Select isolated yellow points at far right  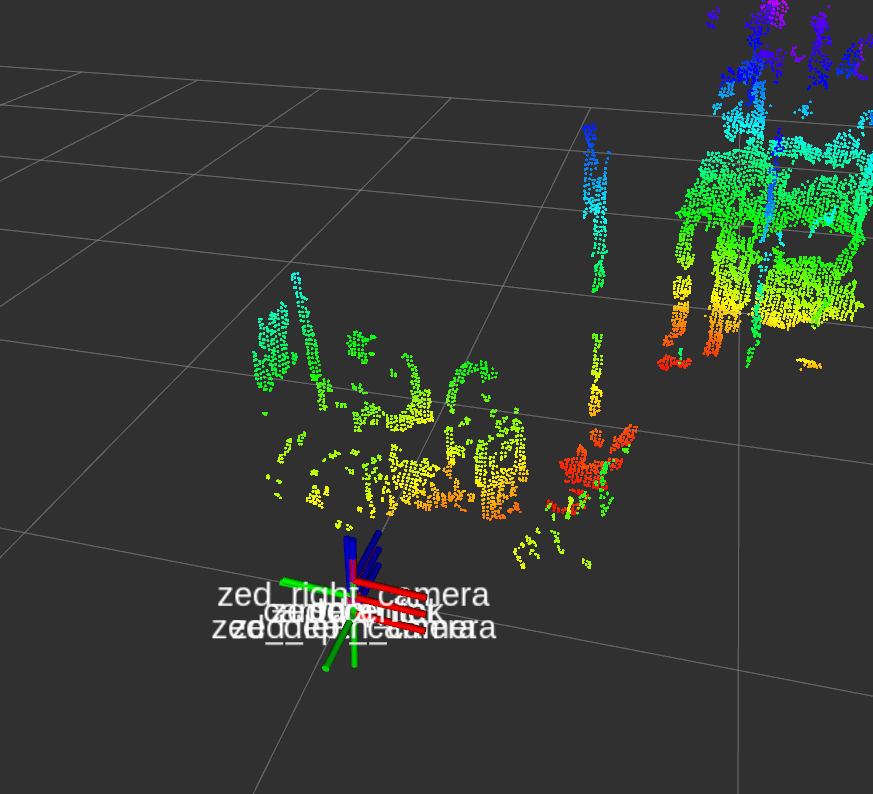808,364
